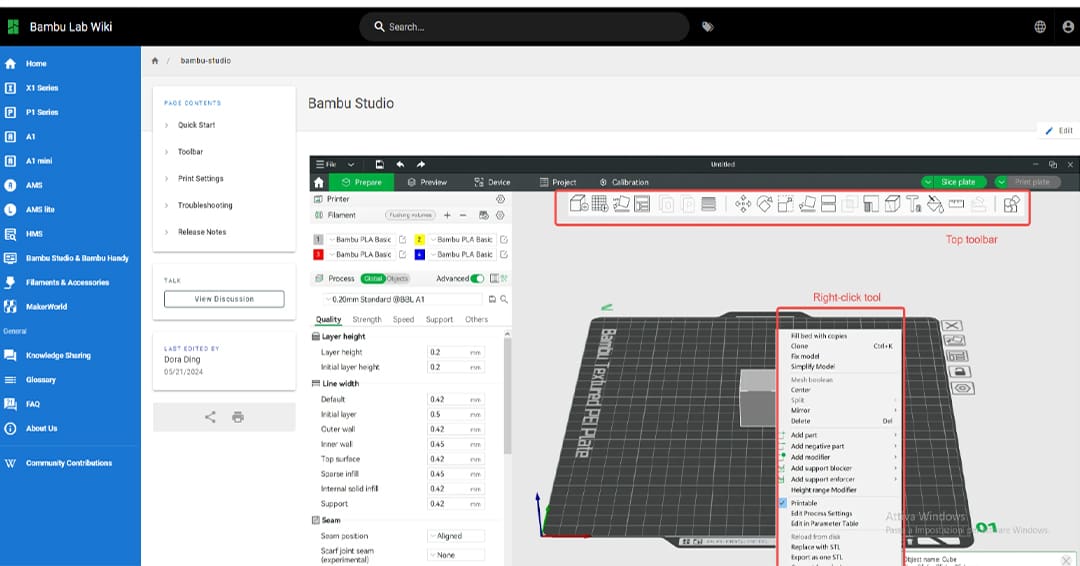The width and height of the screenshot is (1080, 566).
Task: Switch process mode to Objects
Action: (x=397, y=279)
